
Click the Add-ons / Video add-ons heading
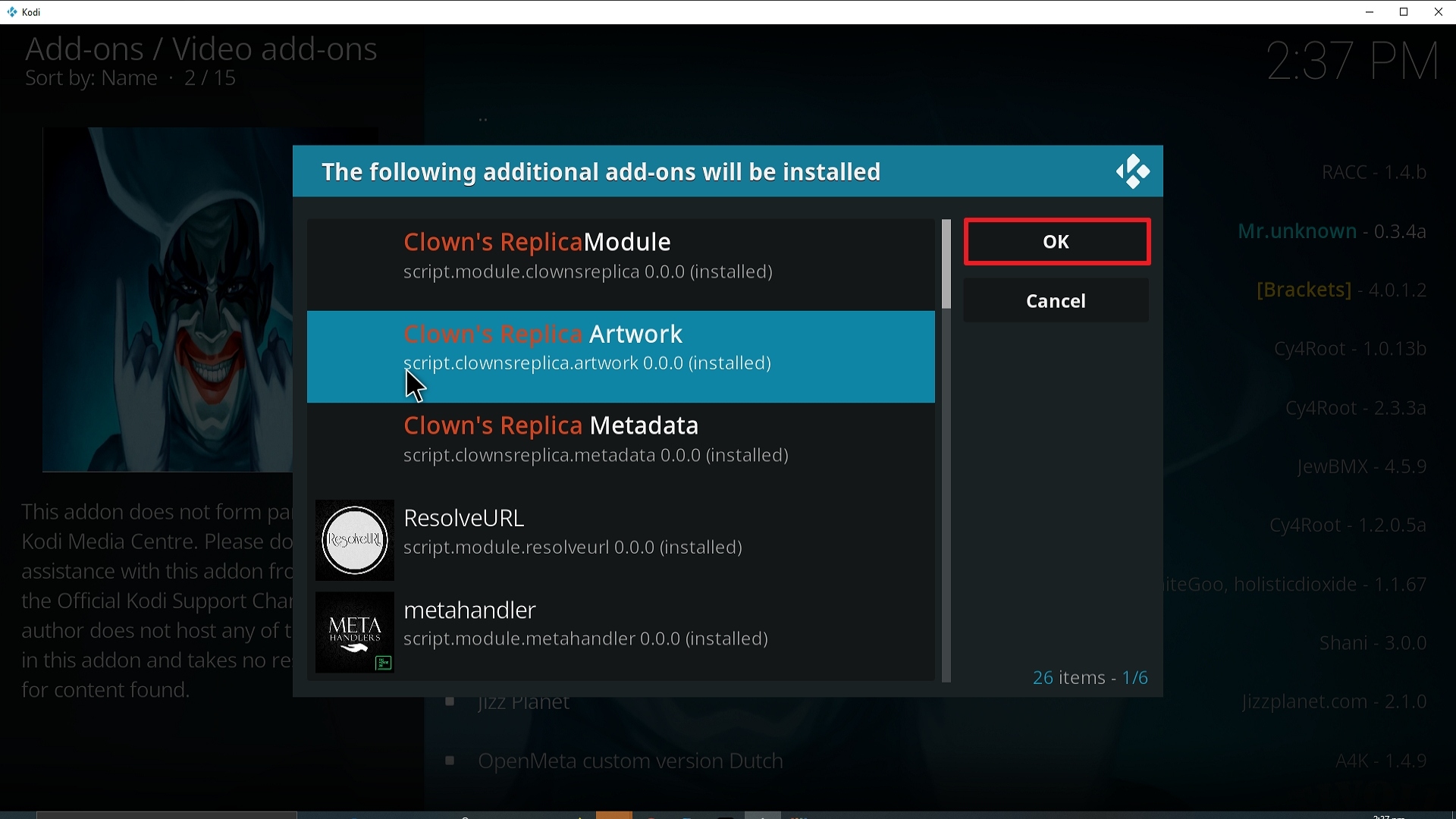coord(201,49)
